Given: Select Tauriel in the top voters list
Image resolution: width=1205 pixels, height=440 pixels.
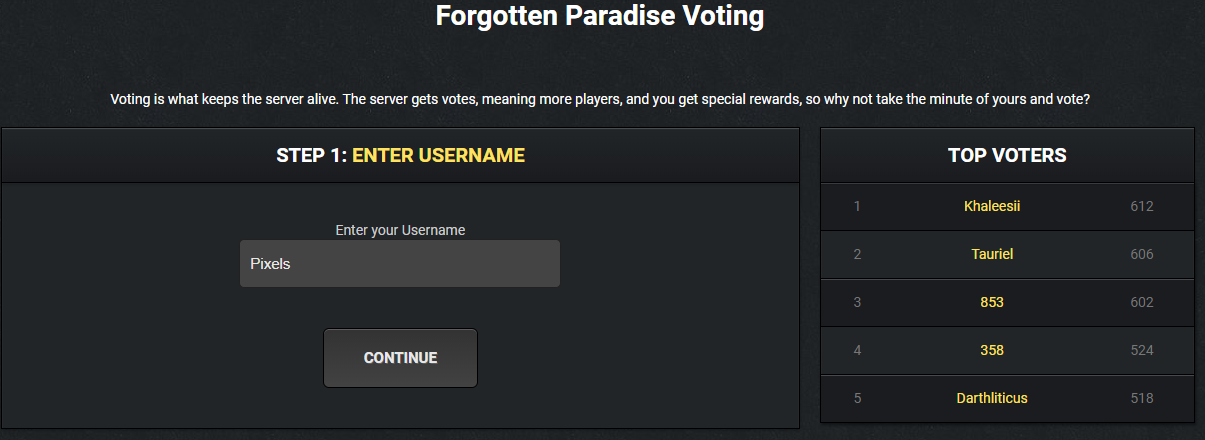Looking at the screenshot, I should 992,254.
